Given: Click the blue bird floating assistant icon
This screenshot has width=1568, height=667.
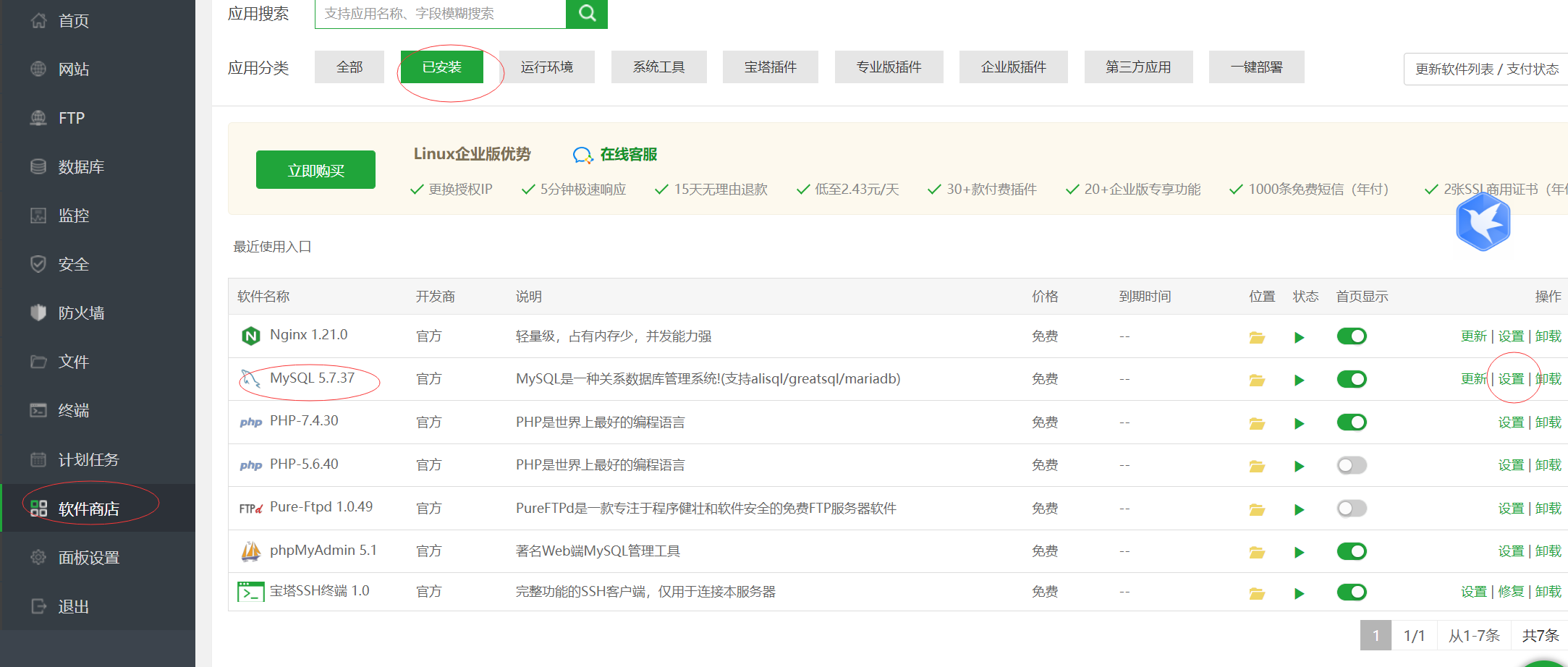Looking at the screenshot, I should [x=1483, y=223].
